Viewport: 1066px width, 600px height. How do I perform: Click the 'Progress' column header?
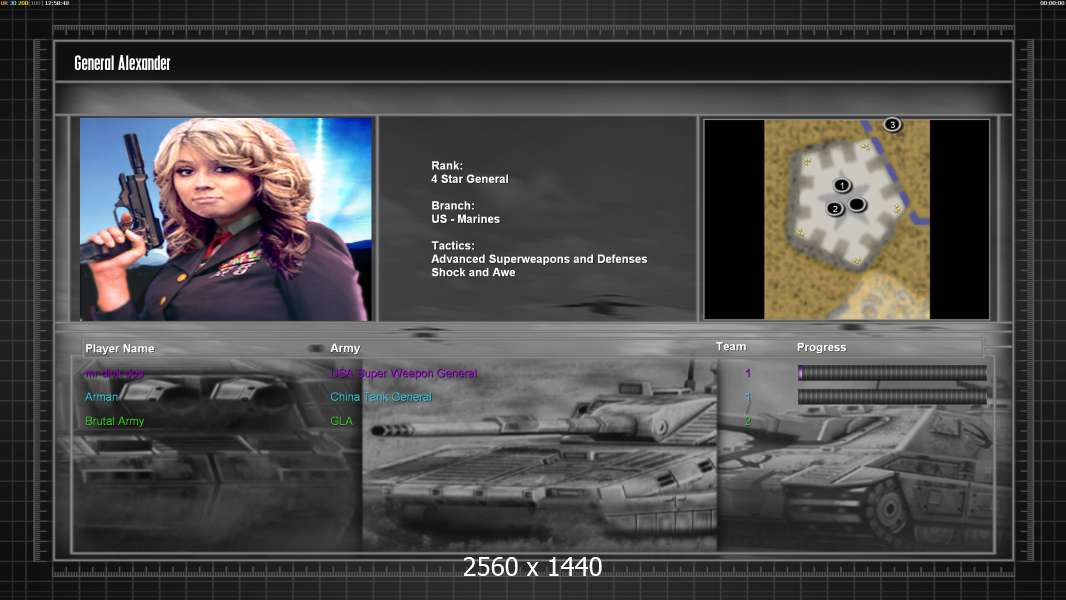[821, 347]
